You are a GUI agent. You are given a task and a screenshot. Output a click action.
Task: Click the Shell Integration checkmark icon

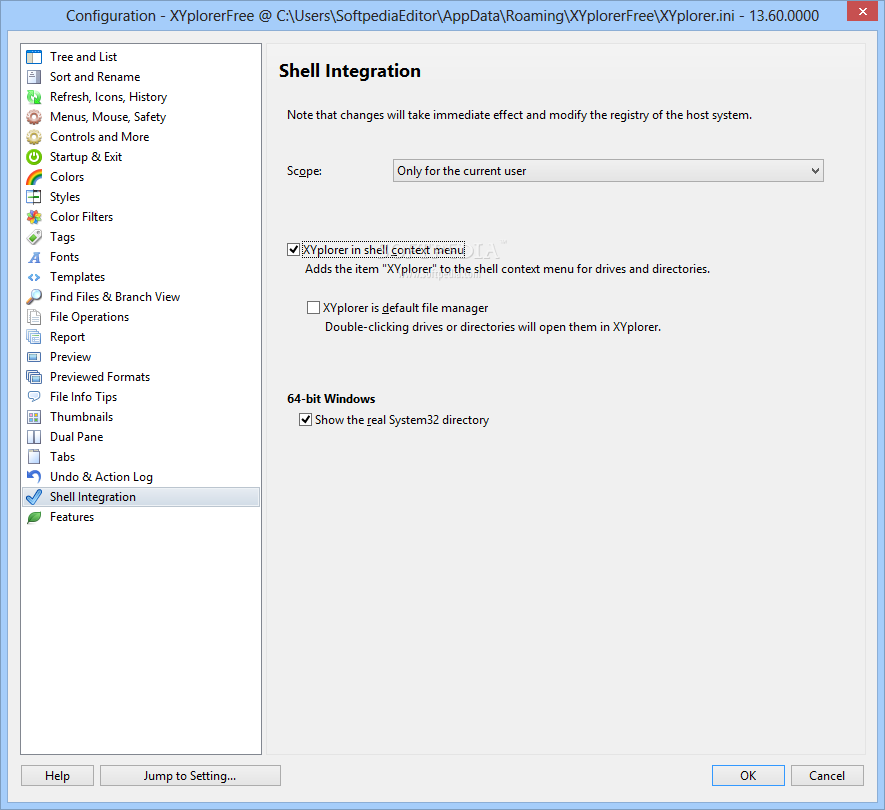click(x=34, y=497)
